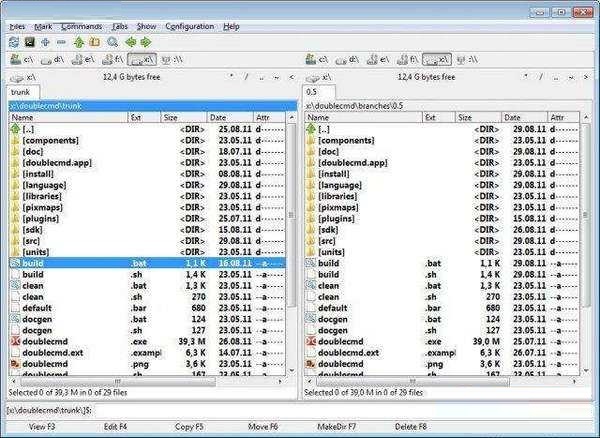Screen dimensions: 600x438
Task: Click the View F3 button
Action: click(x=42, y=427)
